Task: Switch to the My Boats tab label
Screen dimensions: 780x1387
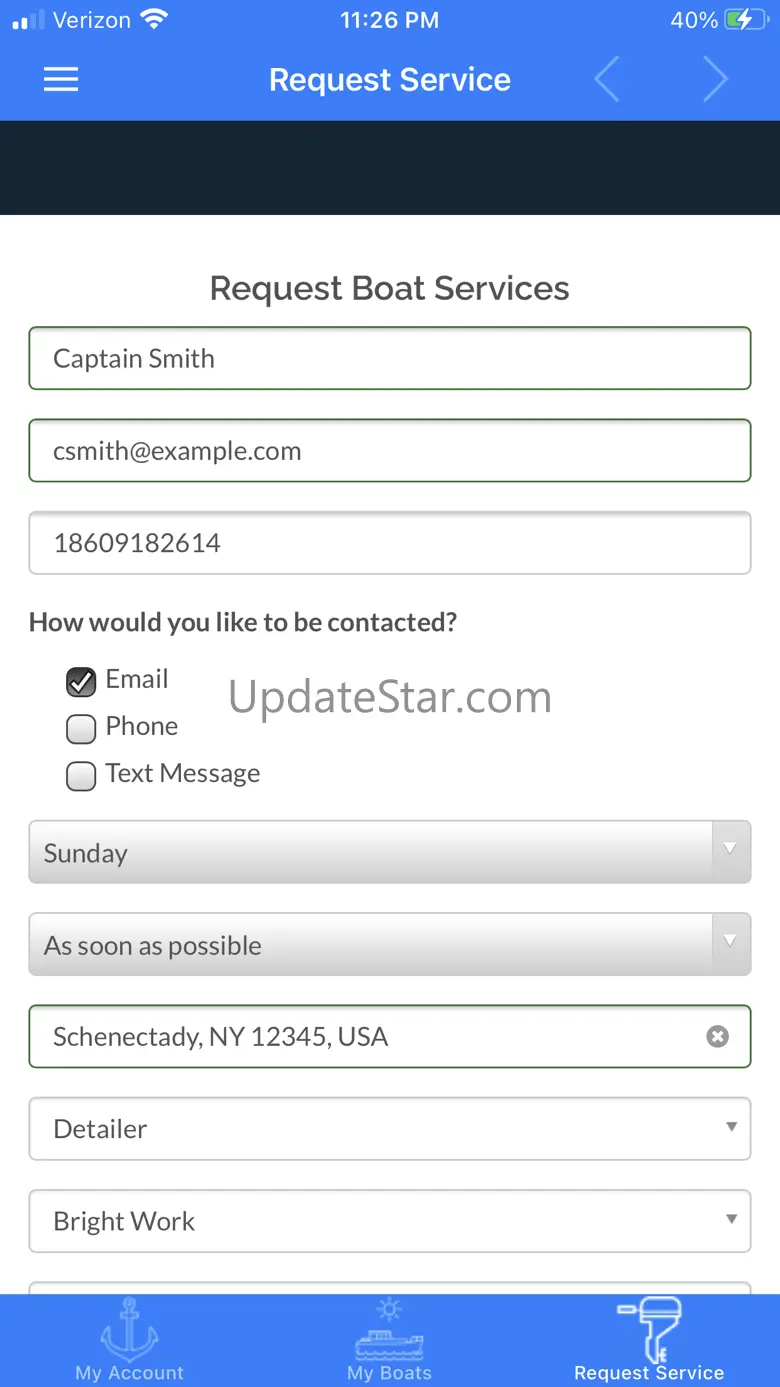Action: pos(390,1373)
